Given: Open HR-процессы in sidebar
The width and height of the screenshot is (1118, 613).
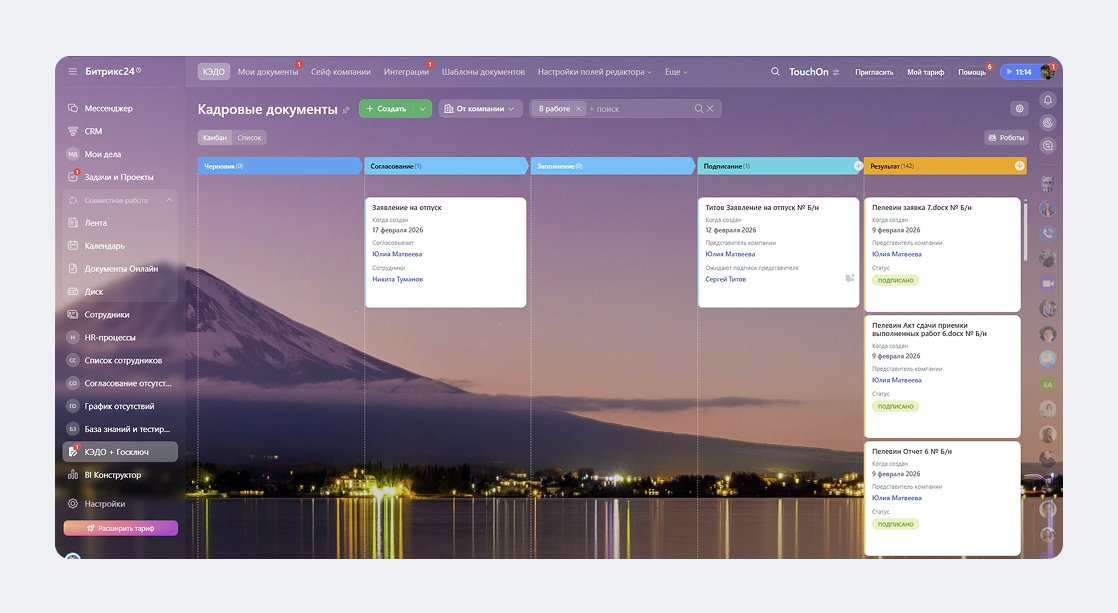Looking at the screenshot, I should [x=110, y=337].
